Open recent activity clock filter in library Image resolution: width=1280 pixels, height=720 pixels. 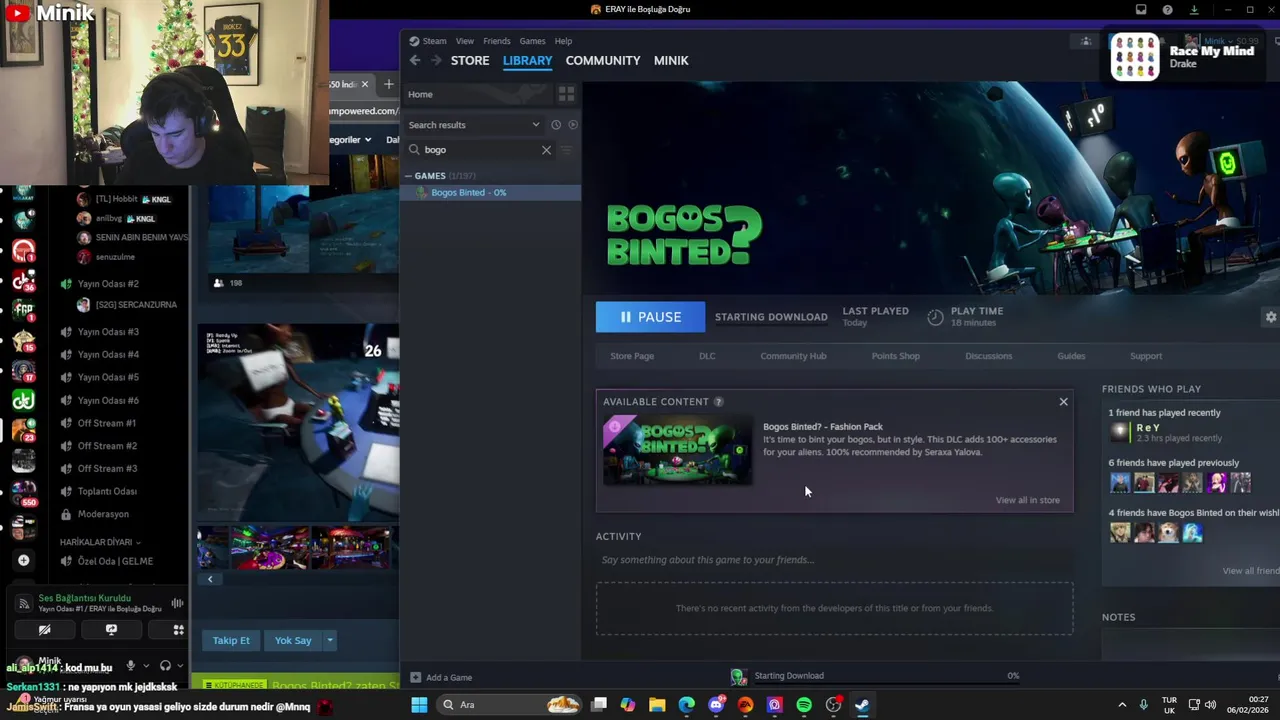(556, 125)
